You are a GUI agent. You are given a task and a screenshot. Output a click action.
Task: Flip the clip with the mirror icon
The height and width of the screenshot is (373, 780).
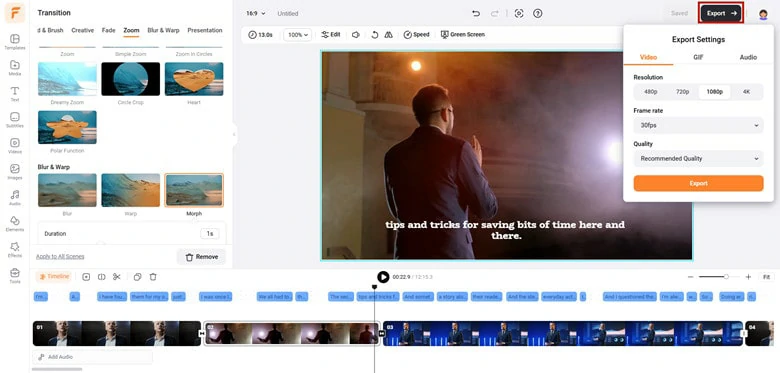tap(389, 35)
